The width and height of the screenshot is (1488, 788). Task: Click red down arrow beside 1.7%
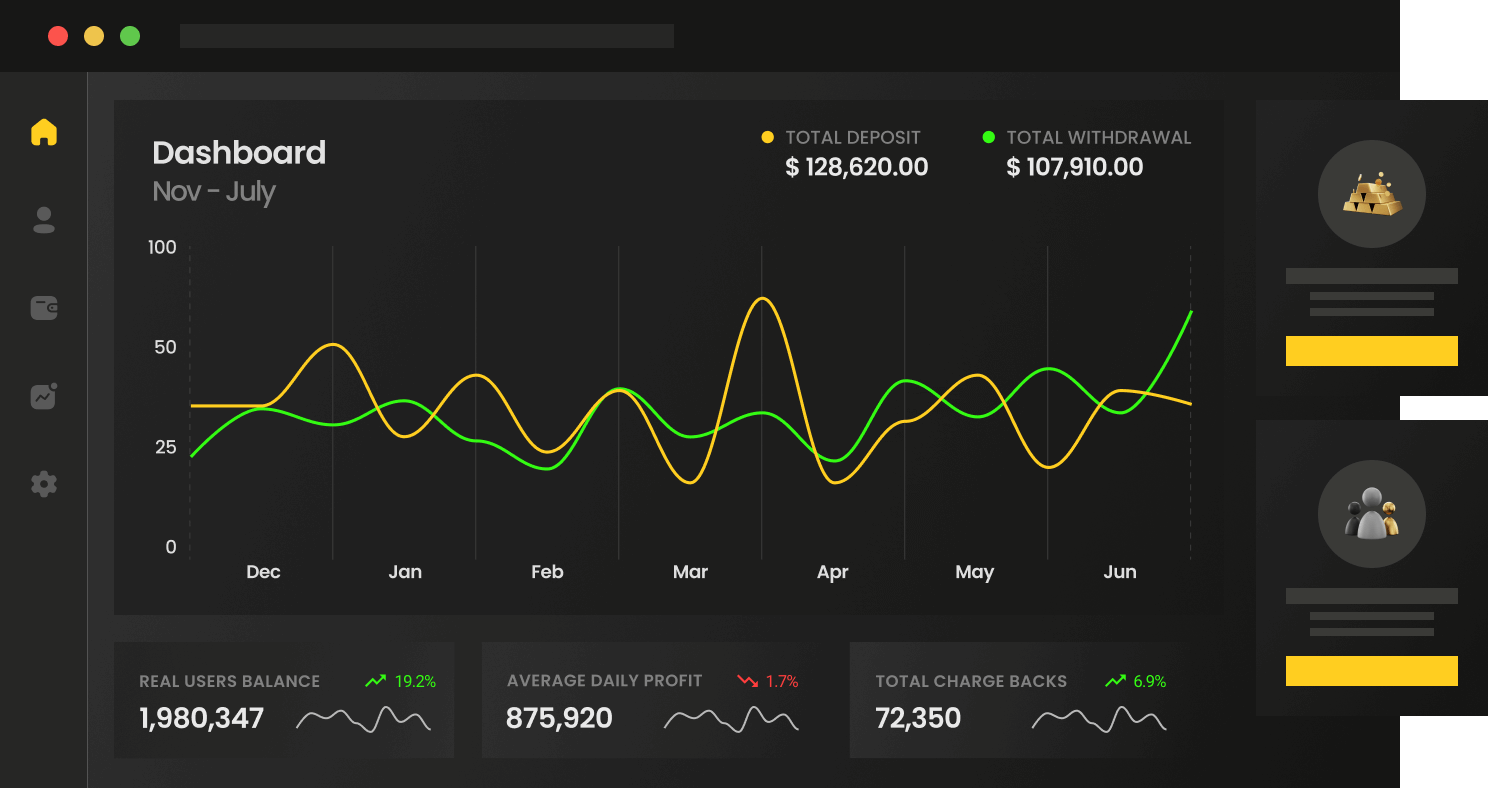pyautogui.click(x=747, y=681)
